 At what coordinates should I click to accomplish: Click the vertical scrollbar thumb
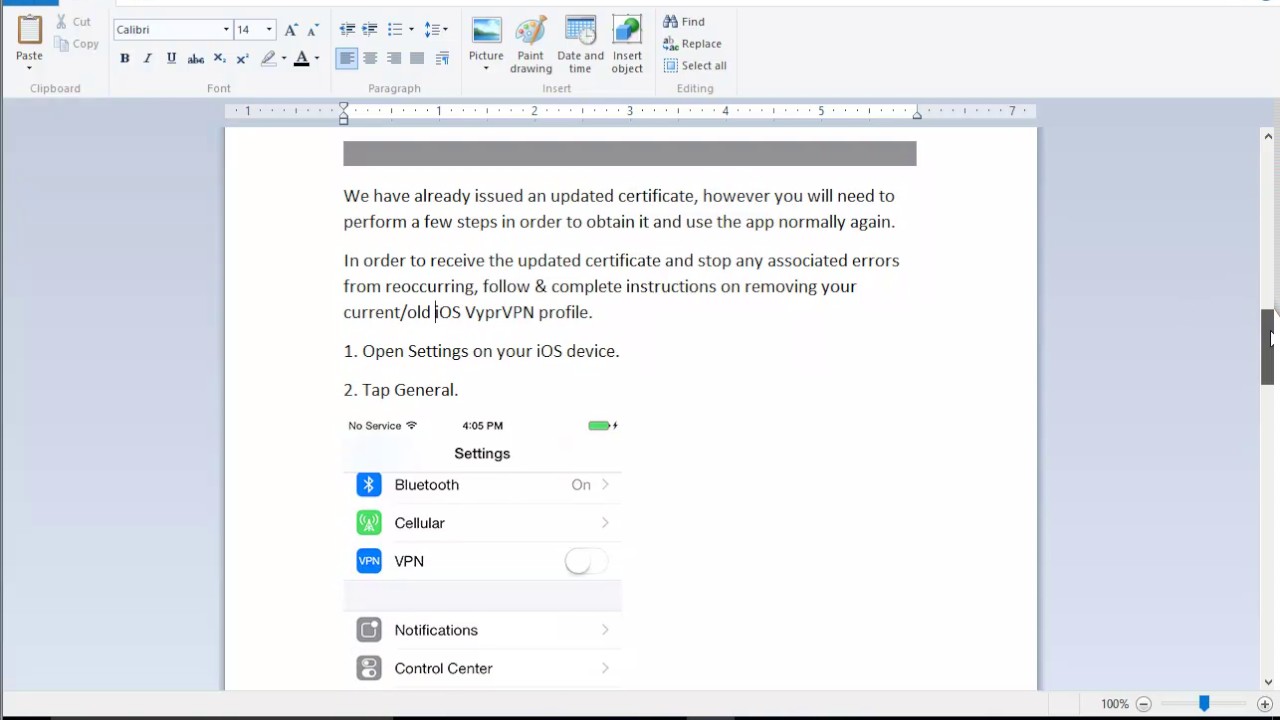[1267, 347]
